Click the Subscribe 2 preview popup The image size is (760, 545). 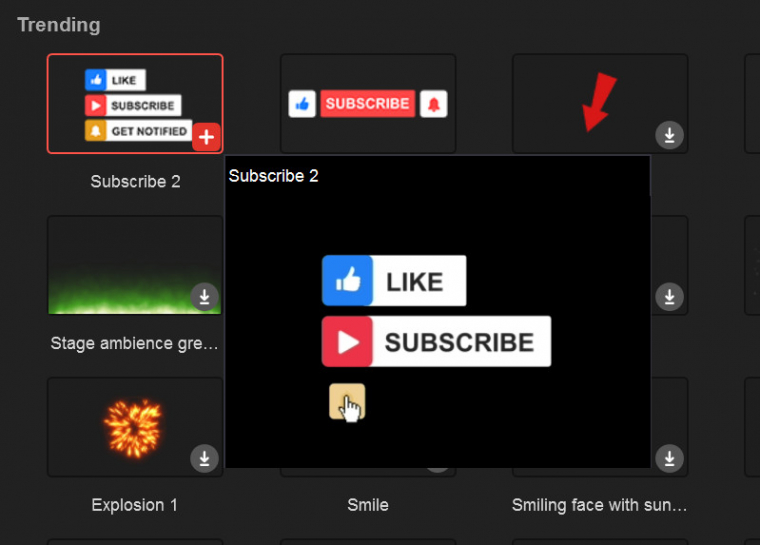(x=438, y=312)
